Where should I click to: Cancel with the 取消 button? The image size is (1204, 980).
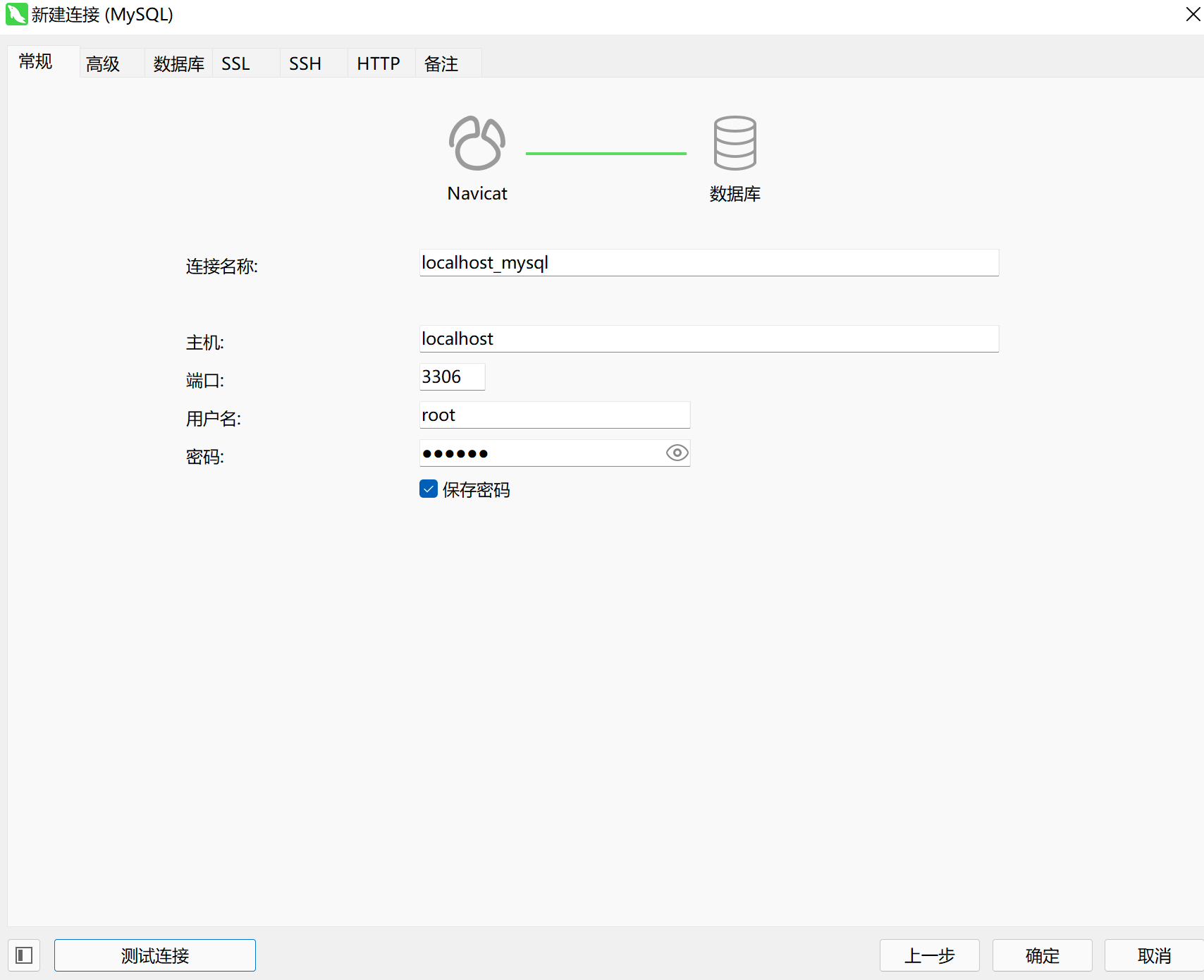[x=1155, y=955]
